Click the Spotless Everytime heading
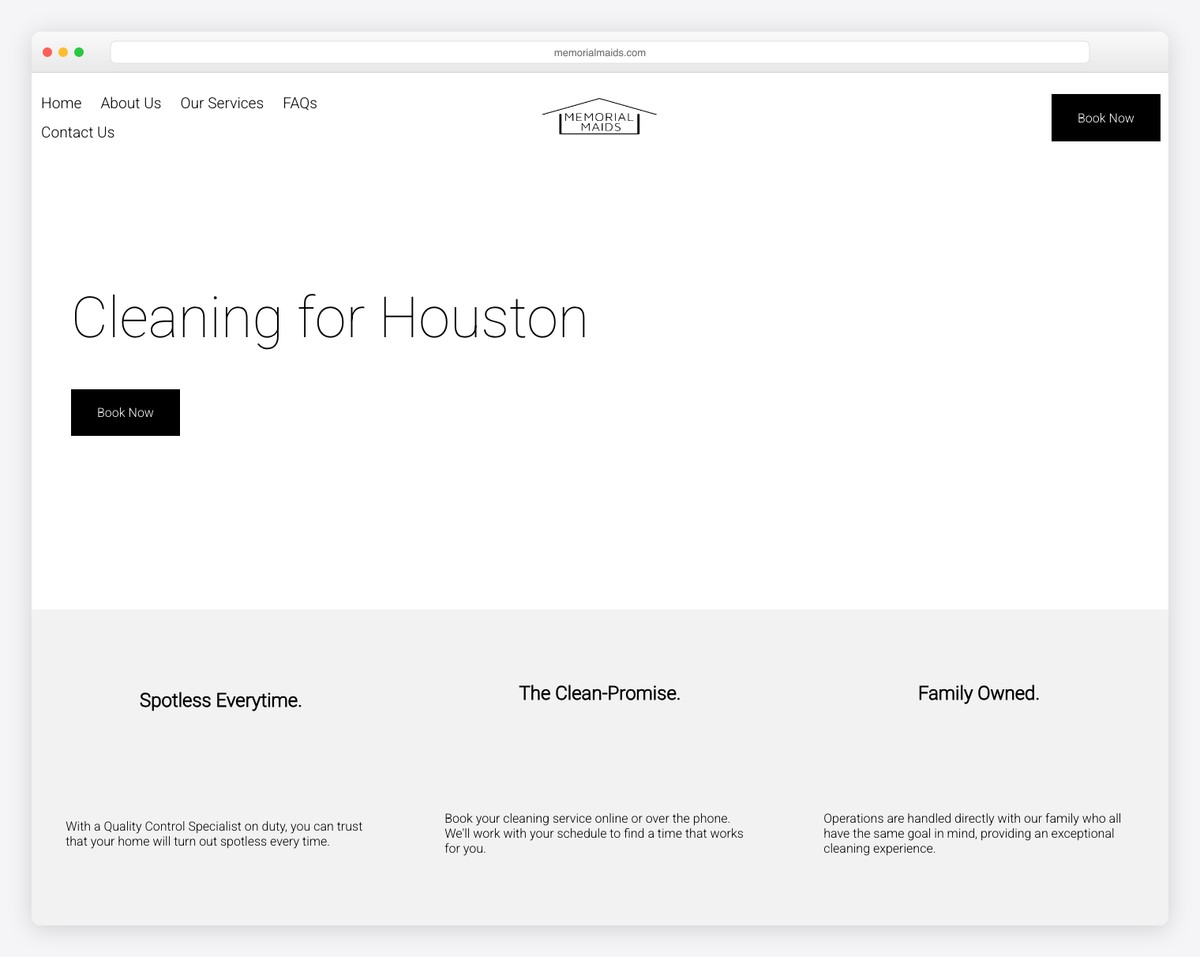The height and width of the screenshot is (957, 1200). point(220,700)
